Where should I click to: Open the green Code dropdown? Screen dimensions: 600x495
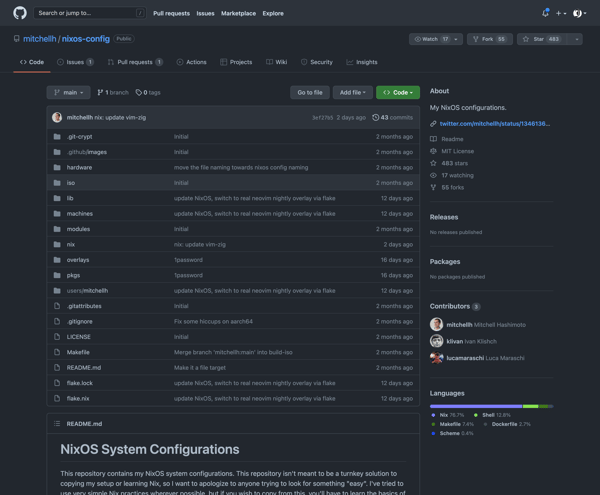coord(398,92)
